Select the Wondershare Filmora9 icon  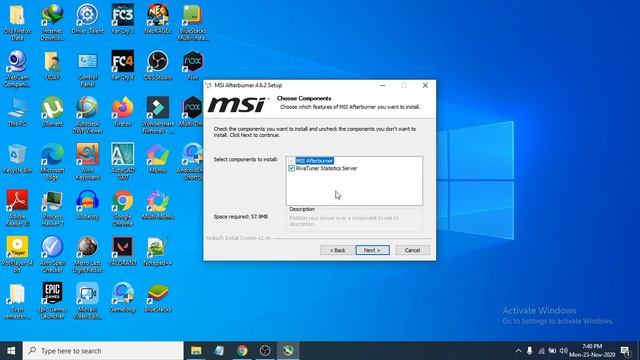[158, 115]
